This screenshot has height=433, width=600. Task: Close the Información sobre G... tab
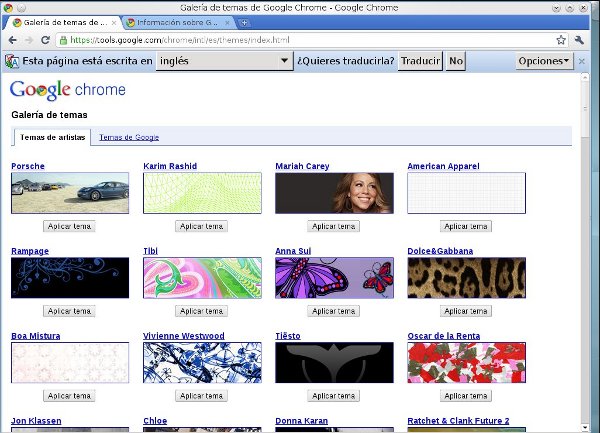pyautogui.click(x=228, y=23)
